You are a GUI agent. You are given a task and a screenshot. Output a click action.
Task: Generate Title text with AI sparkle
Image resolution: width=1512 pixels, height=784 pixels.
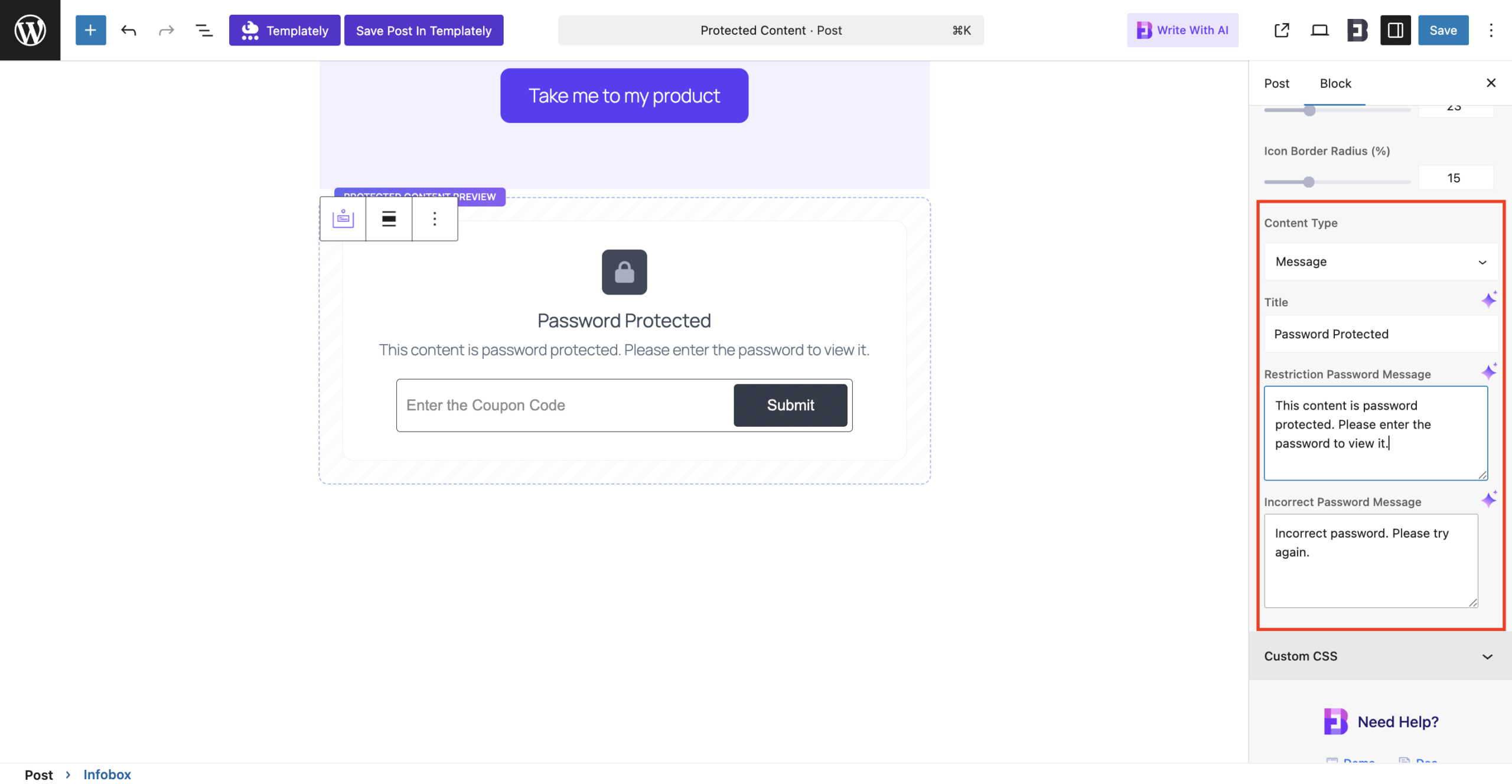1488,299
